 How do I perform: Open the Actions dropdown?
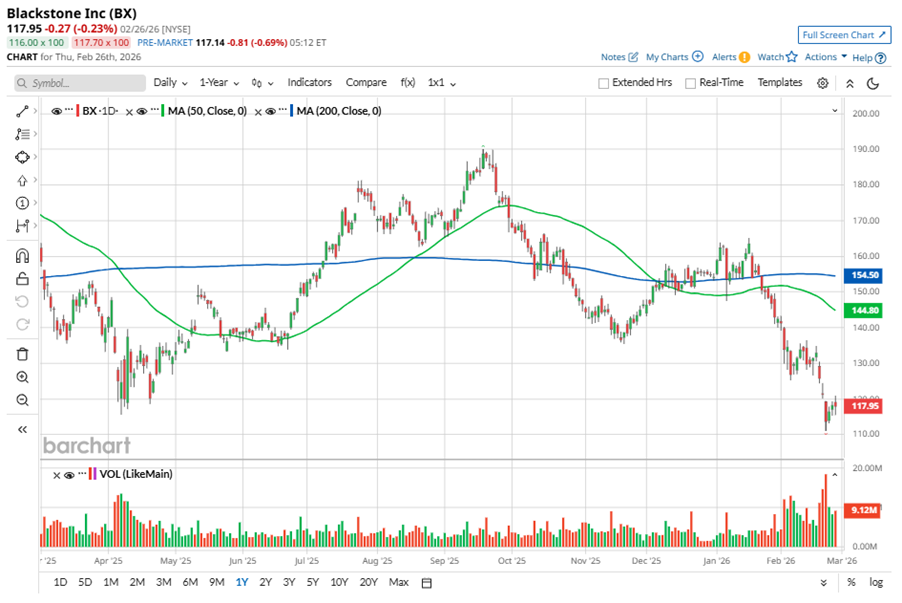pyautogui.click(x=825, y=57)
